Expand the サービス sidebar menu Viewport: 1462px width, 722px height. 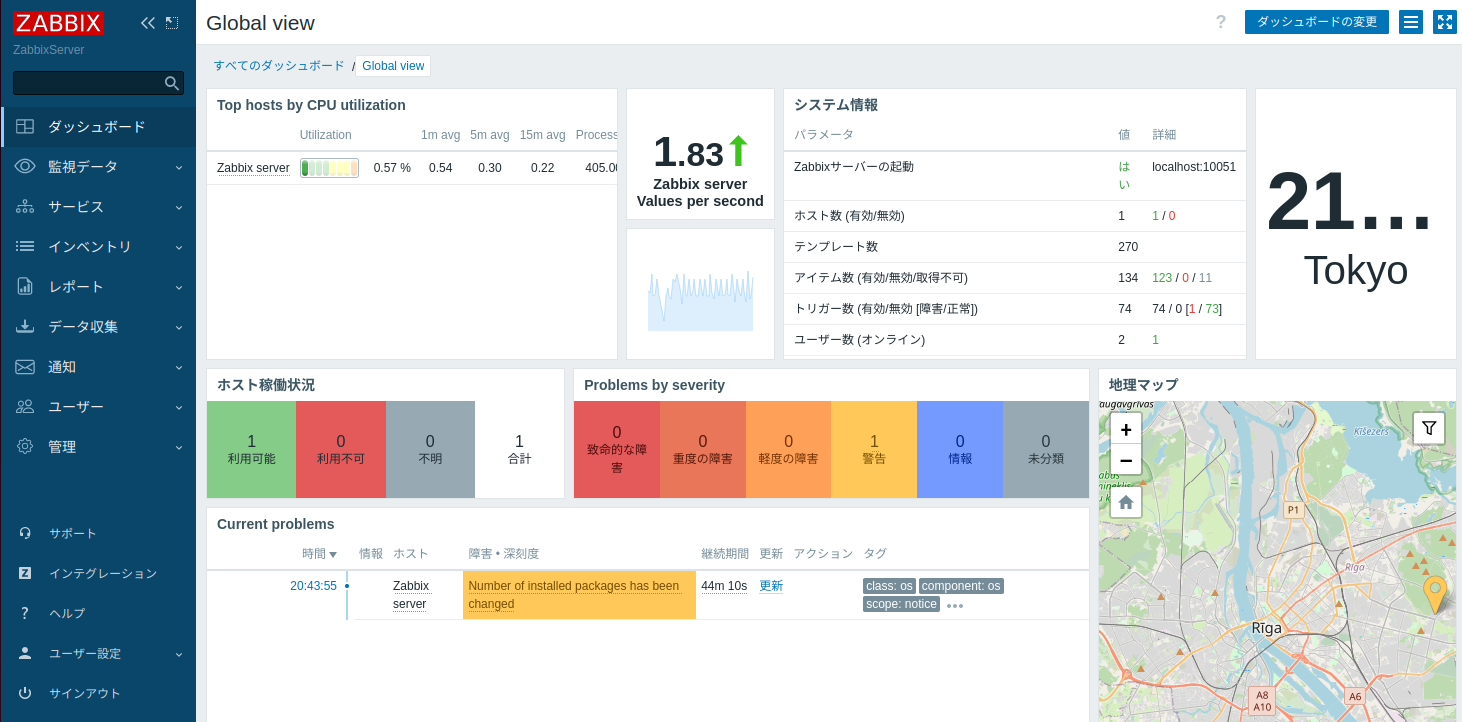24,206
